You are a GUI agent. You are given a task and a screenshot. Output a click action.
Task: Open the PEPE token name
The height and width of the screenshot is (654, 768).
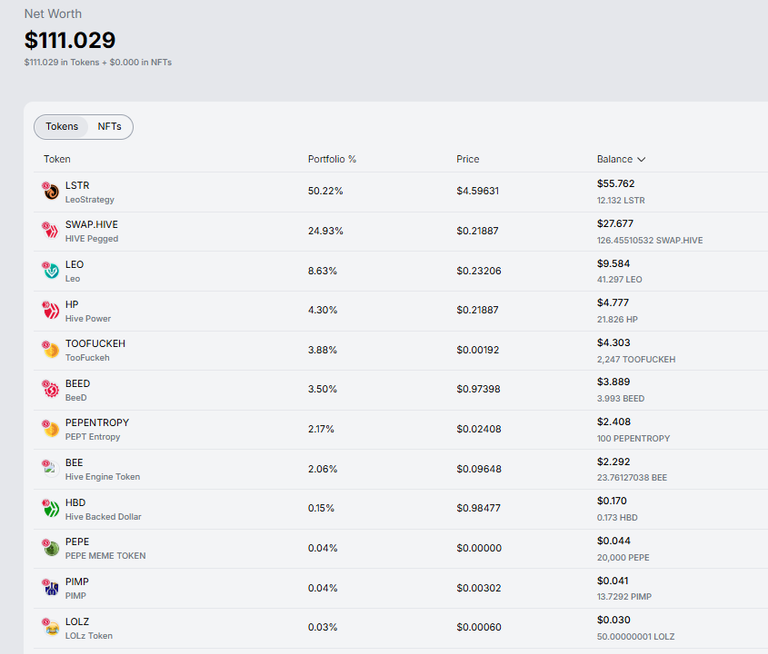[x=77, y=542]
